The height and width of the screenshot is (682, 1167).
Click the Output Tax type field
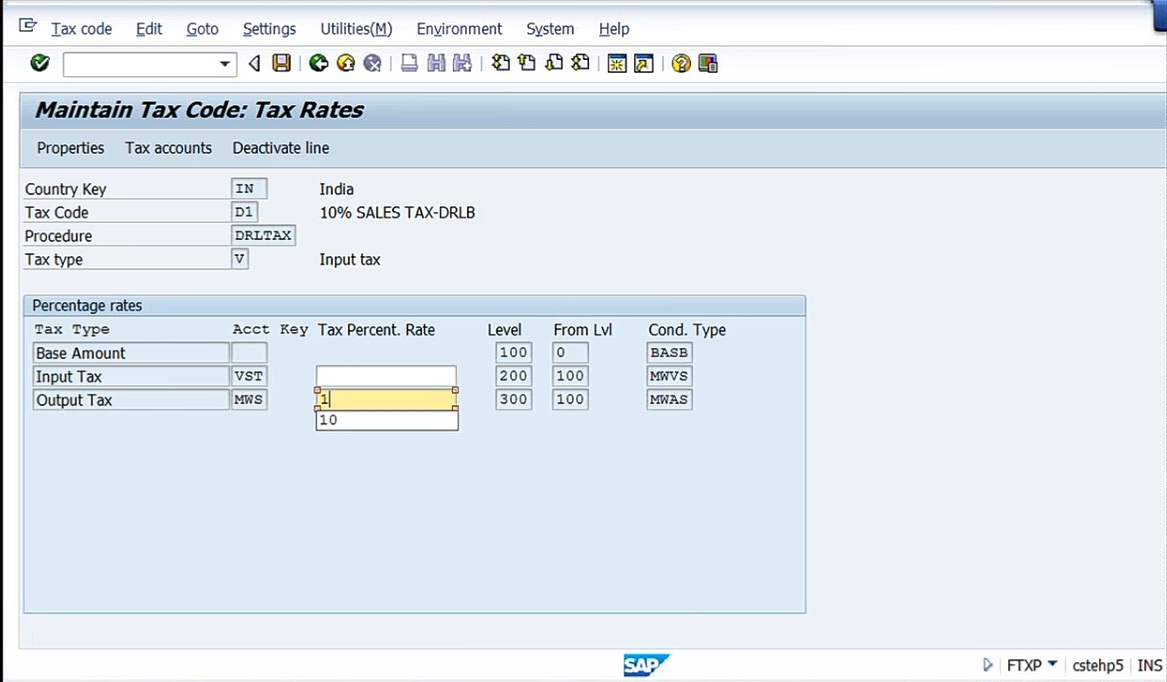coord(131,400)
